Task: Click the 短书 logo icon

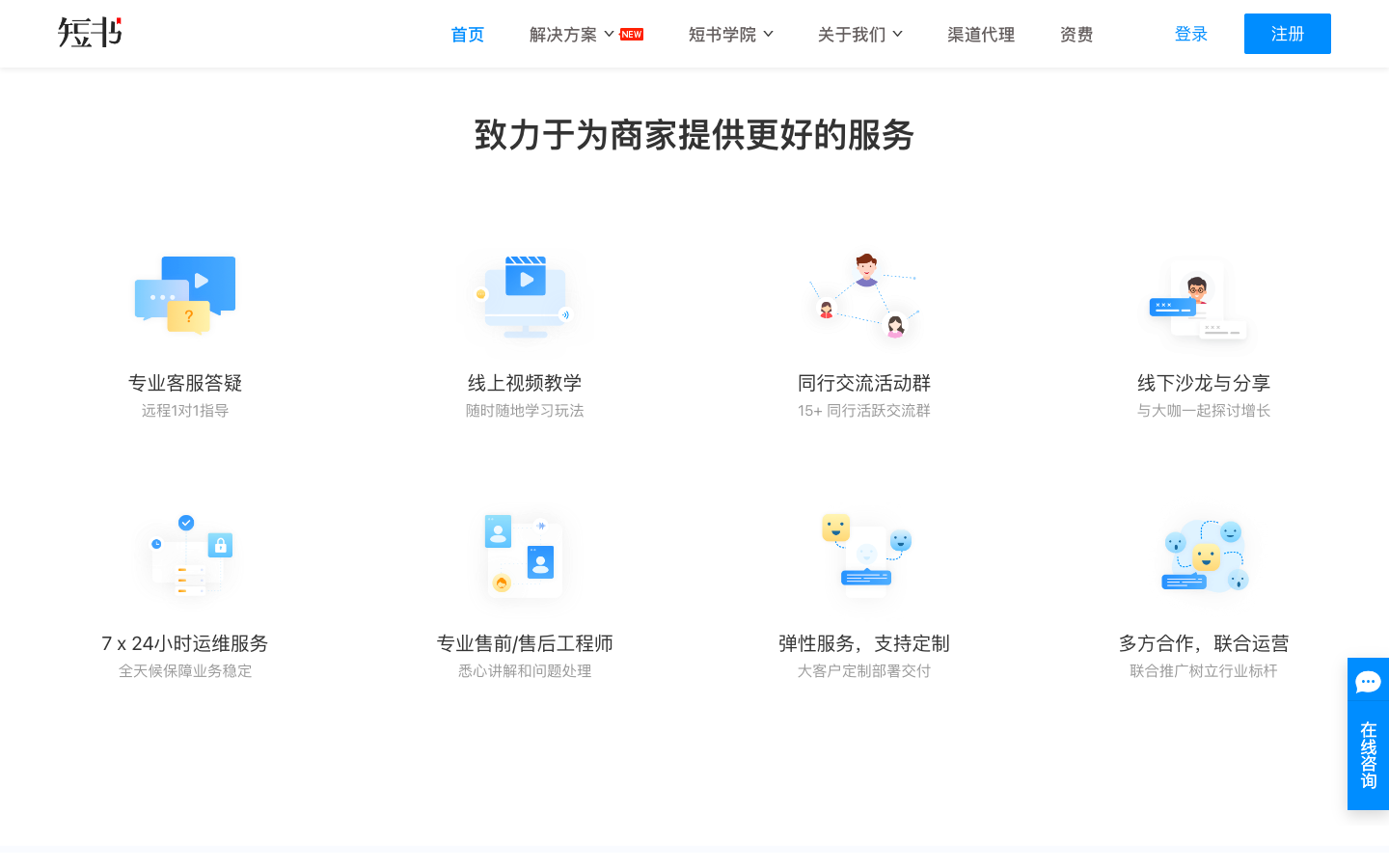Action: point(89,32)
